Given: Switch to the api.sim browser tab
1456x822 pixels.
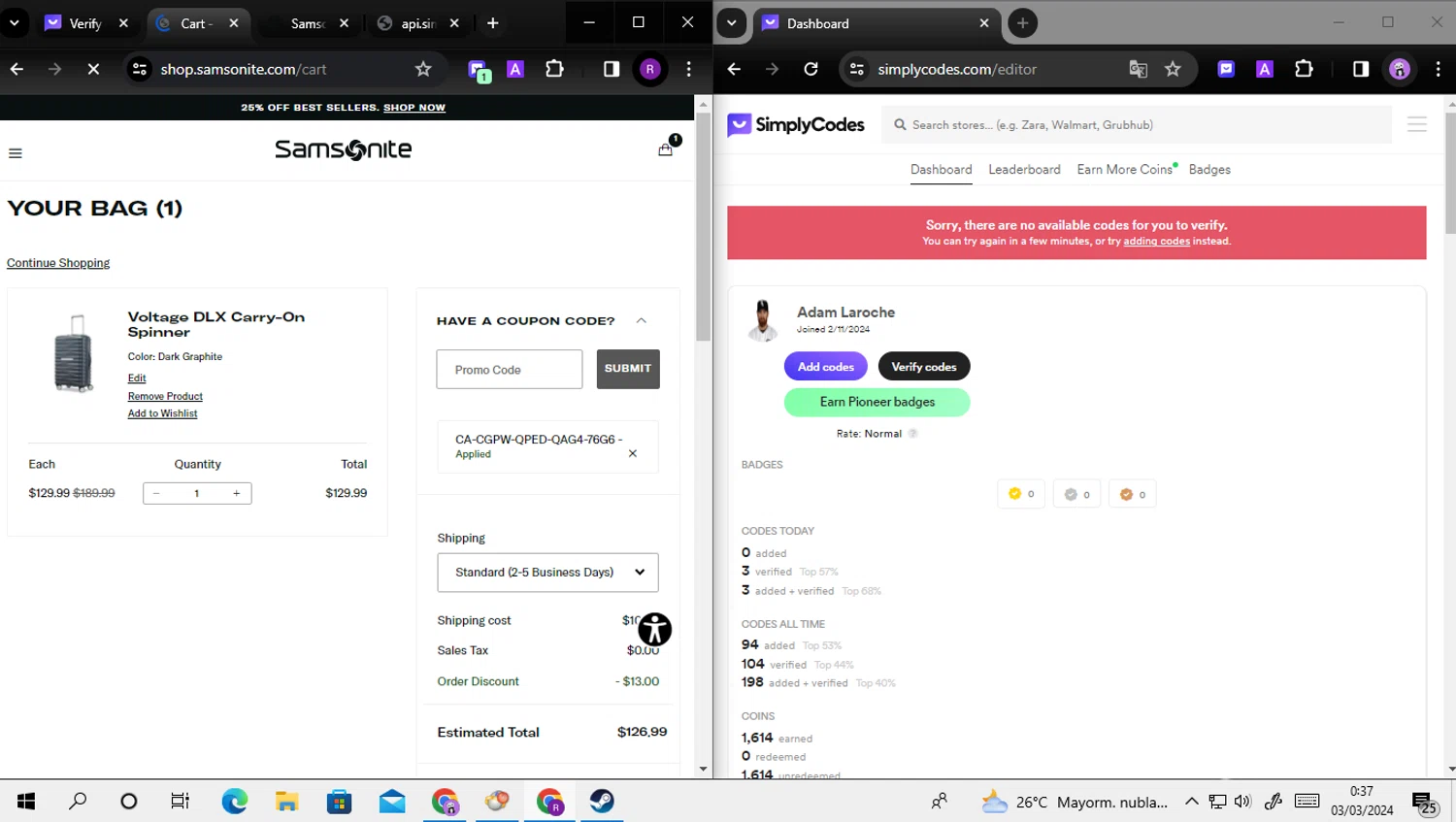Looking at the screenshot, I should (x=418, y=23).
